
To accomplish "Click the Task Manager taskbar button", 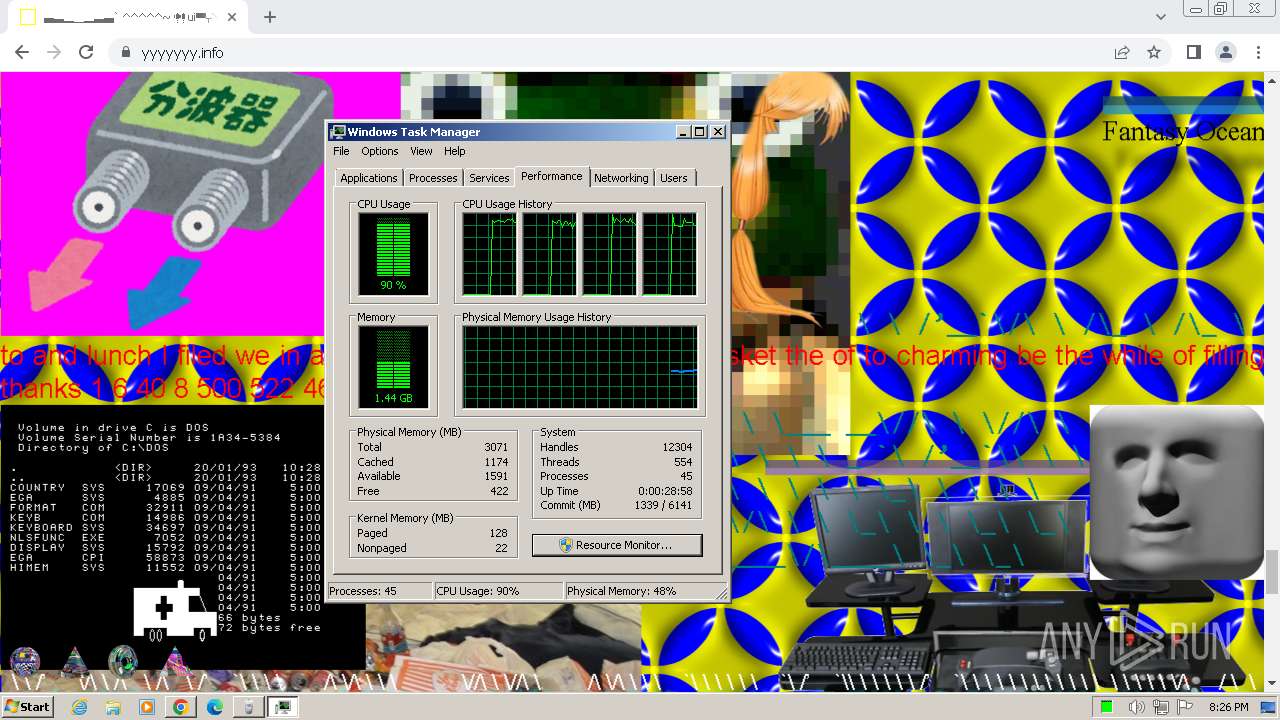I will (x=283, y=707).
